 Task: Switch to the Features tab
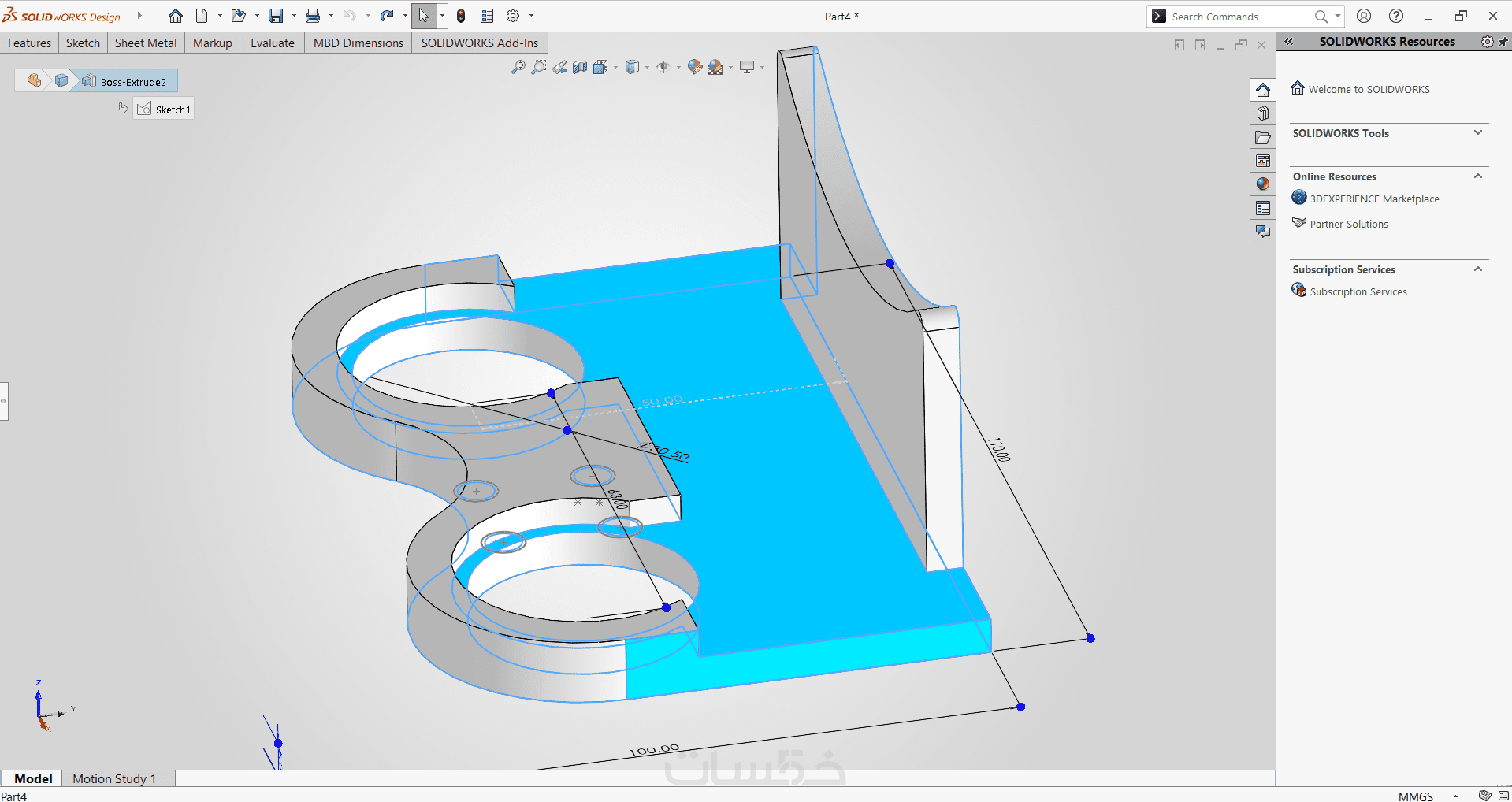(30, 43)
